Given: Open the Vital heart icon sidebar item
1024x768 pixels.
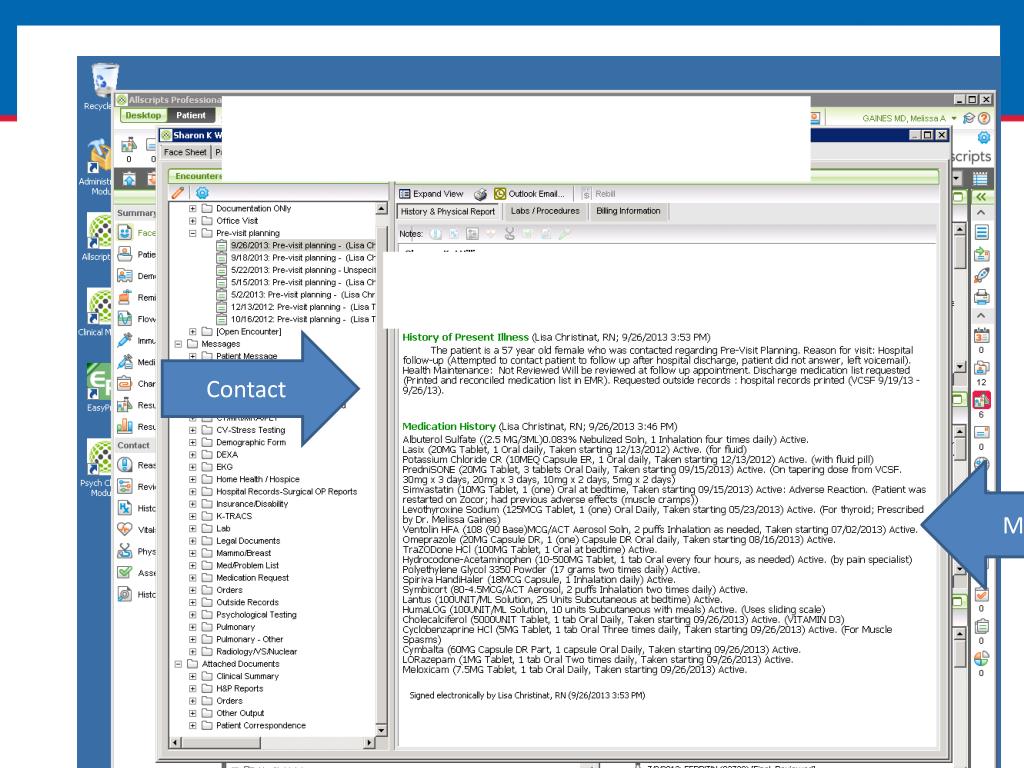Looking at the screenshot, I should click(137, 530).
